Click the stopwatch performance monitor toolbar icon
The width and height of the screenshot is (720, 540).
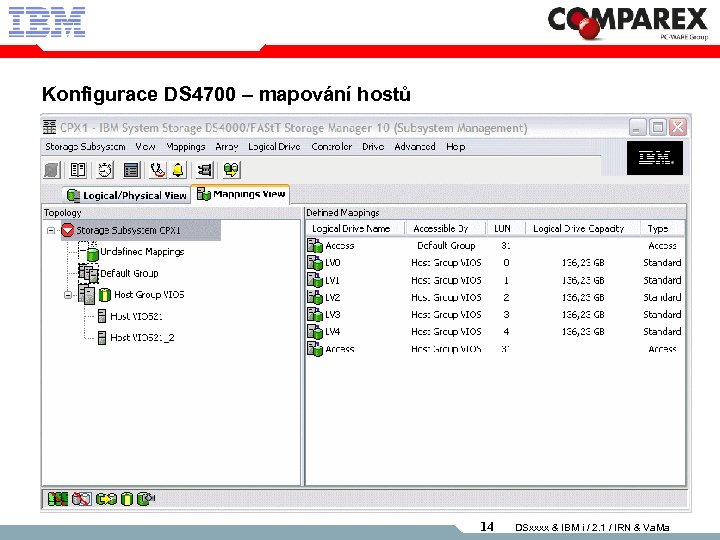(105, 170)
